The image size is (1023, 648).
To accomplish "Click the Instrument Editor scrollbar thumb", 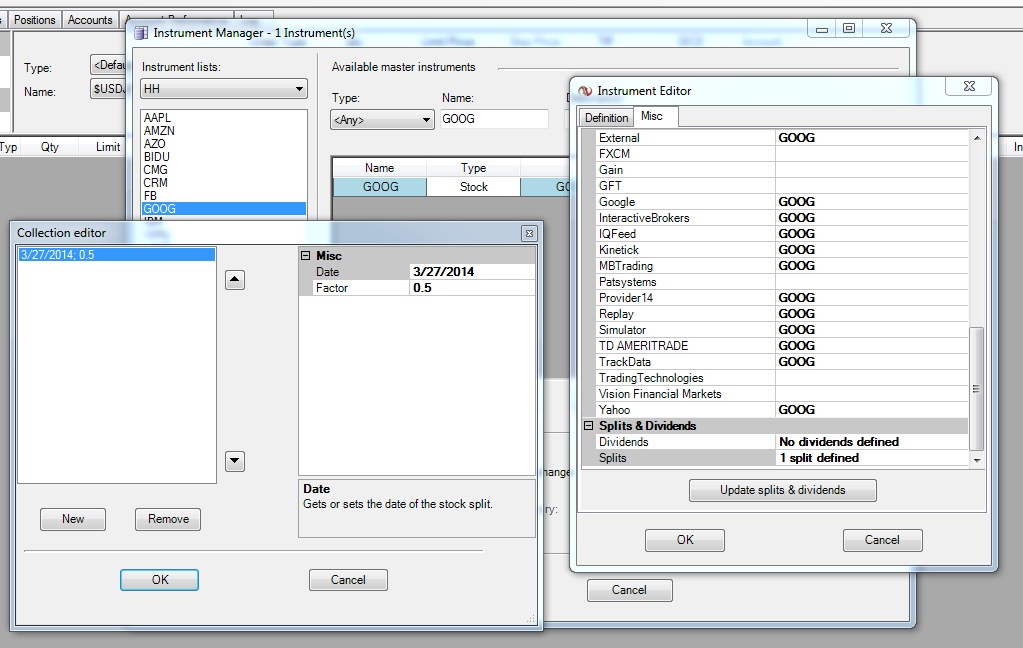I will [x=977, y=389].
